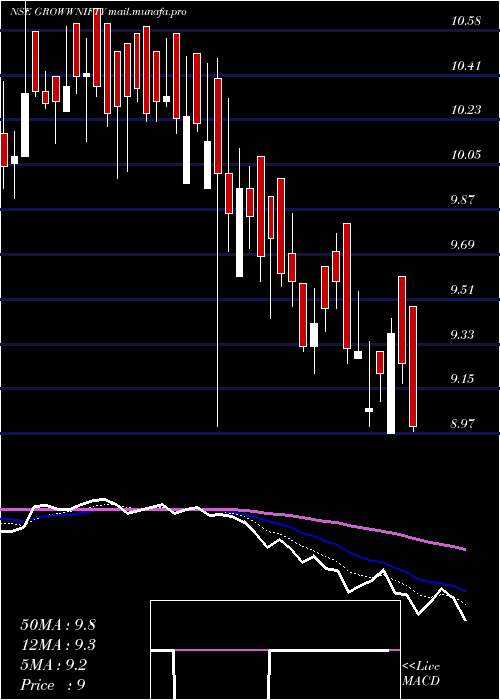Click the 10.05 price axis label

tap(466, 155)
